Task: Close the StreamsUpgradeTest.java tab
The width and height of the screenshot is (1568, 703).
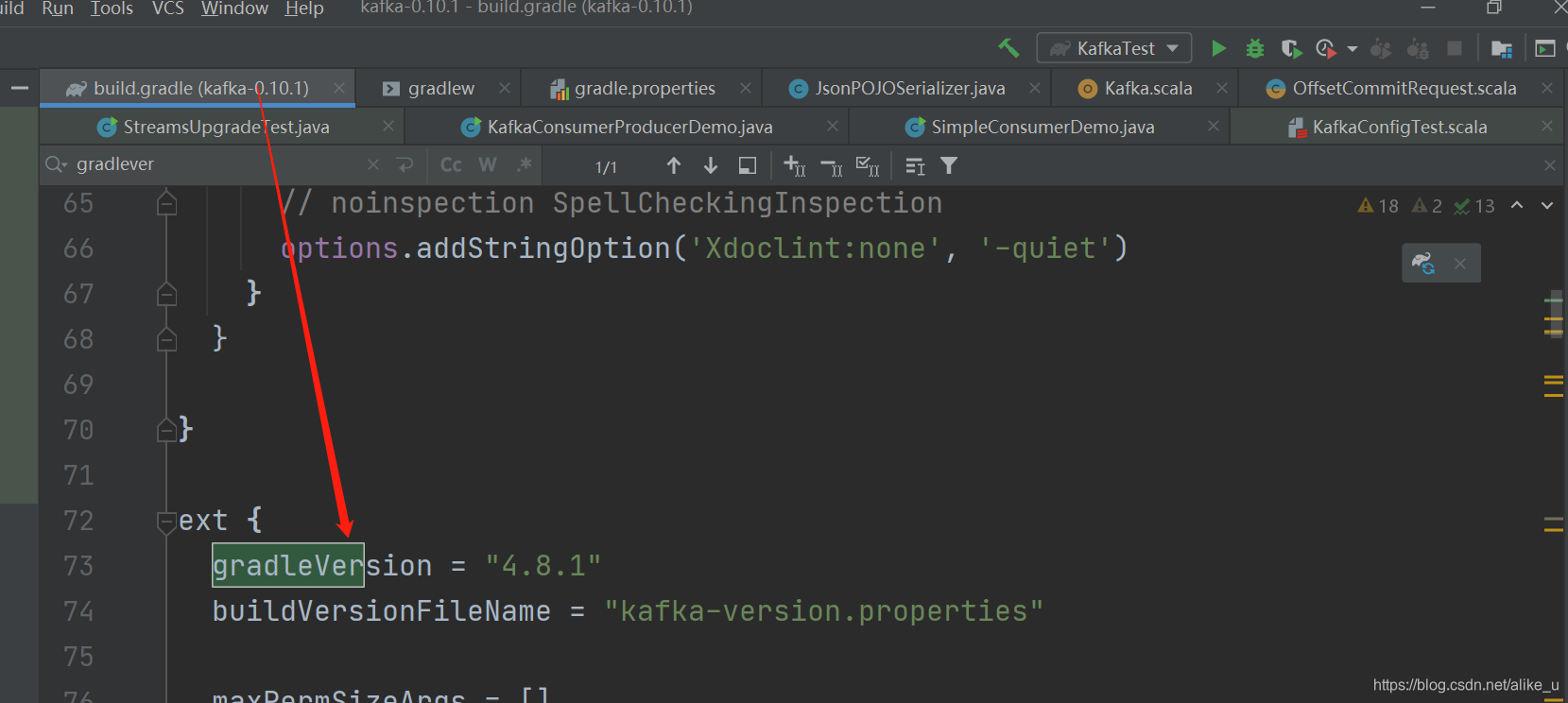Action: click(388, 126)
